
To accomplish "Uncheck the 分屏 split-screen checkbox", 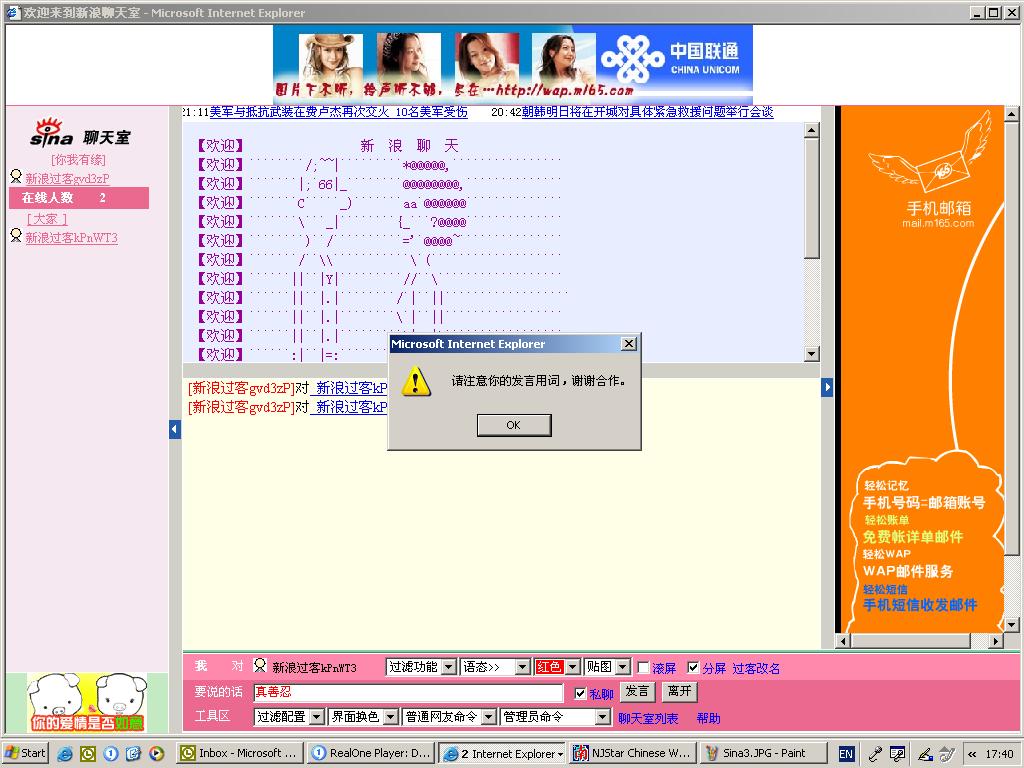I will tap(694, 667).
